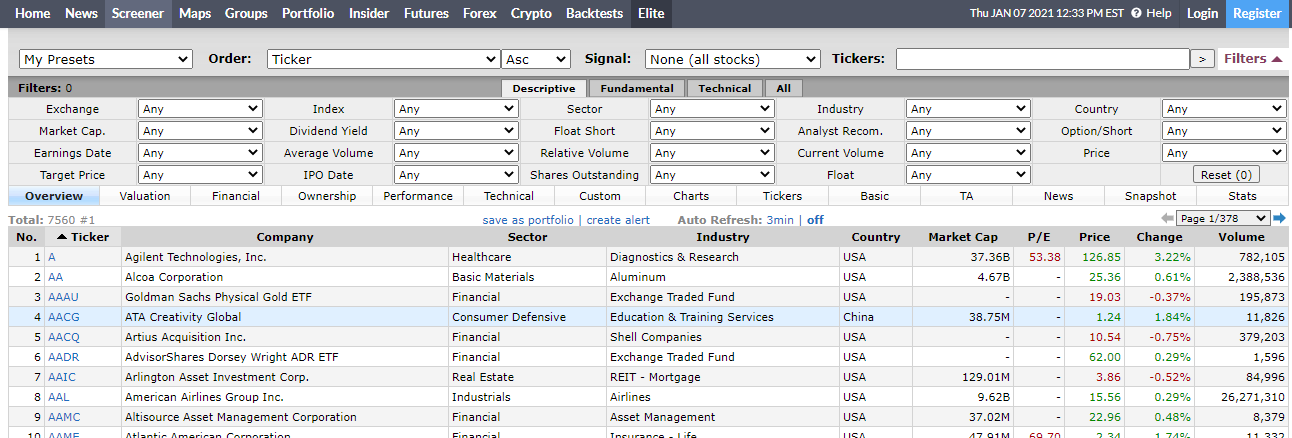Open the Groups menu item
Viewport: 1292px width, 438px height.
pos(246,13)
